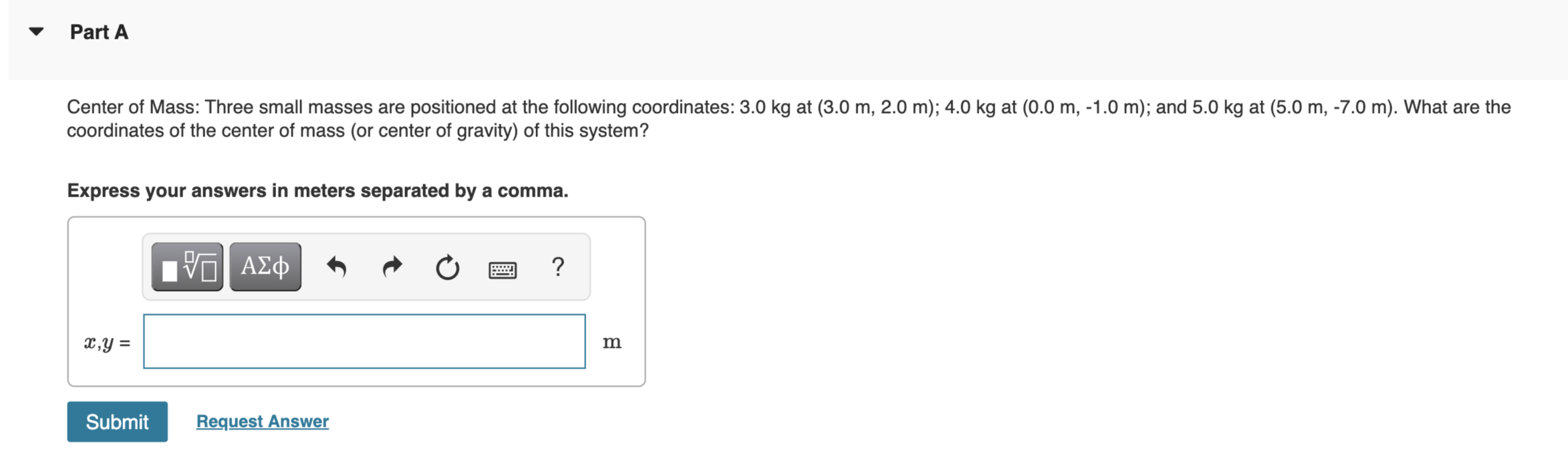Click the Part A disclosure triangle
1568x463 pixels.
pyautogui.click(x=37, y=29)
